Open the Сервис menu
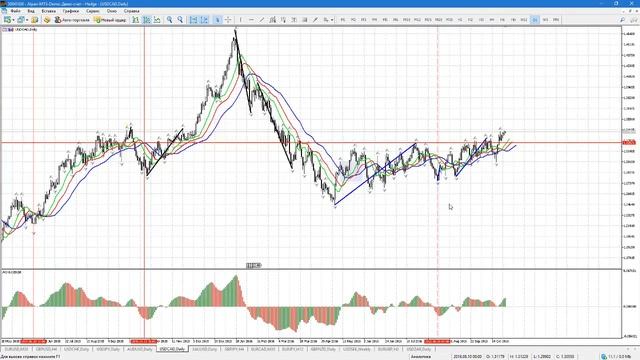The image size is (640, 360). [x=93, y=11]
